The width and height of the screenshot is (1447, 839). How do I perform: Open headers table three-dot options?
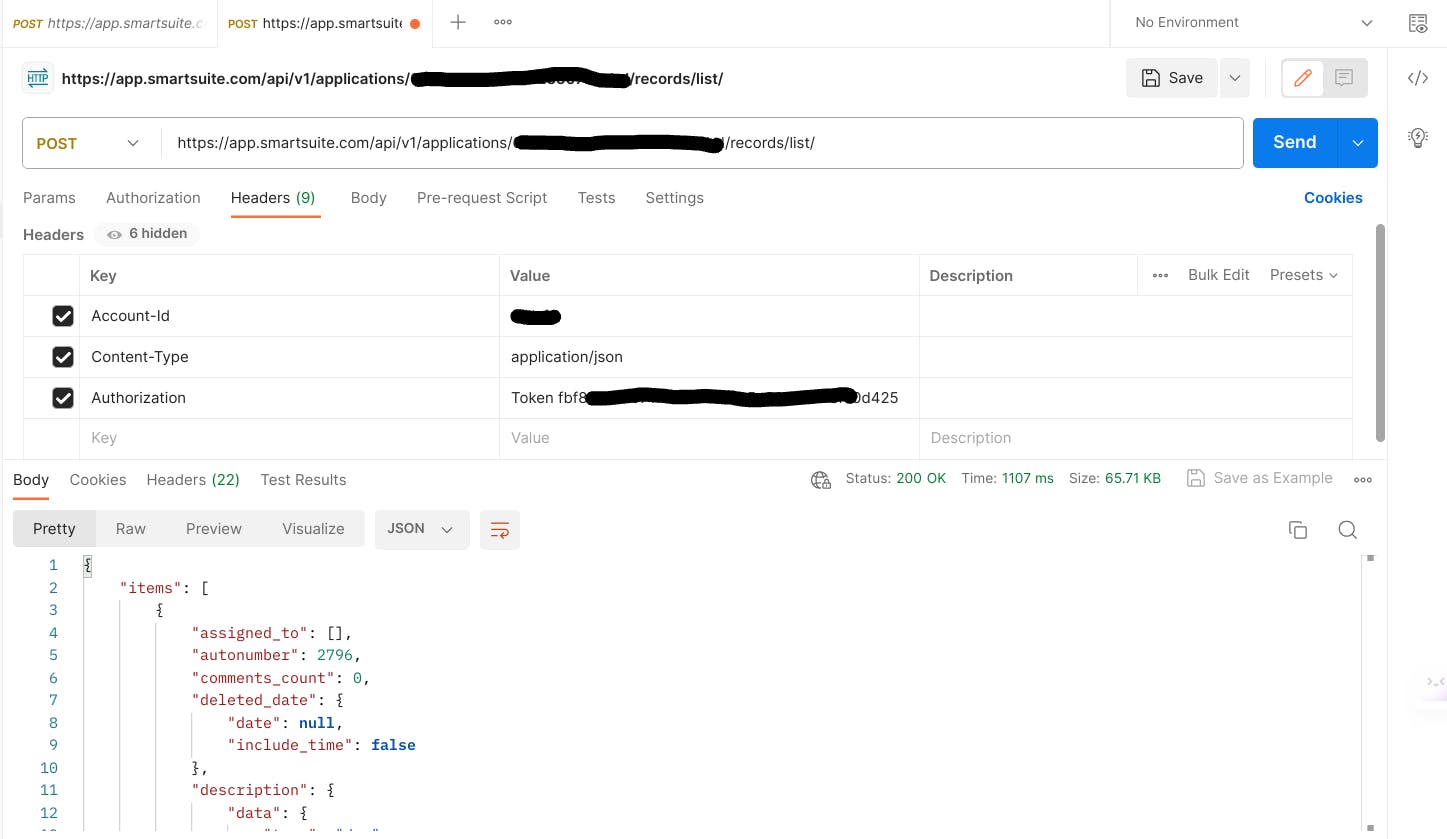[1160, 275]
